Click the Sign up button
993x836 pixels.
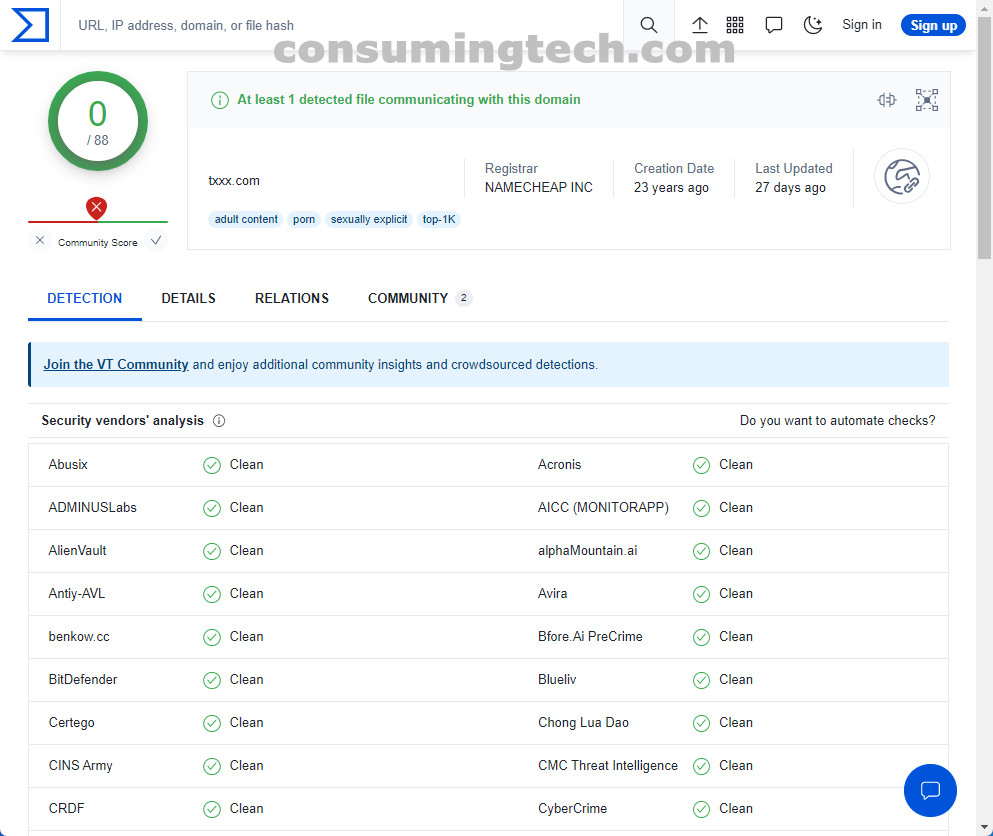point(933,25)
